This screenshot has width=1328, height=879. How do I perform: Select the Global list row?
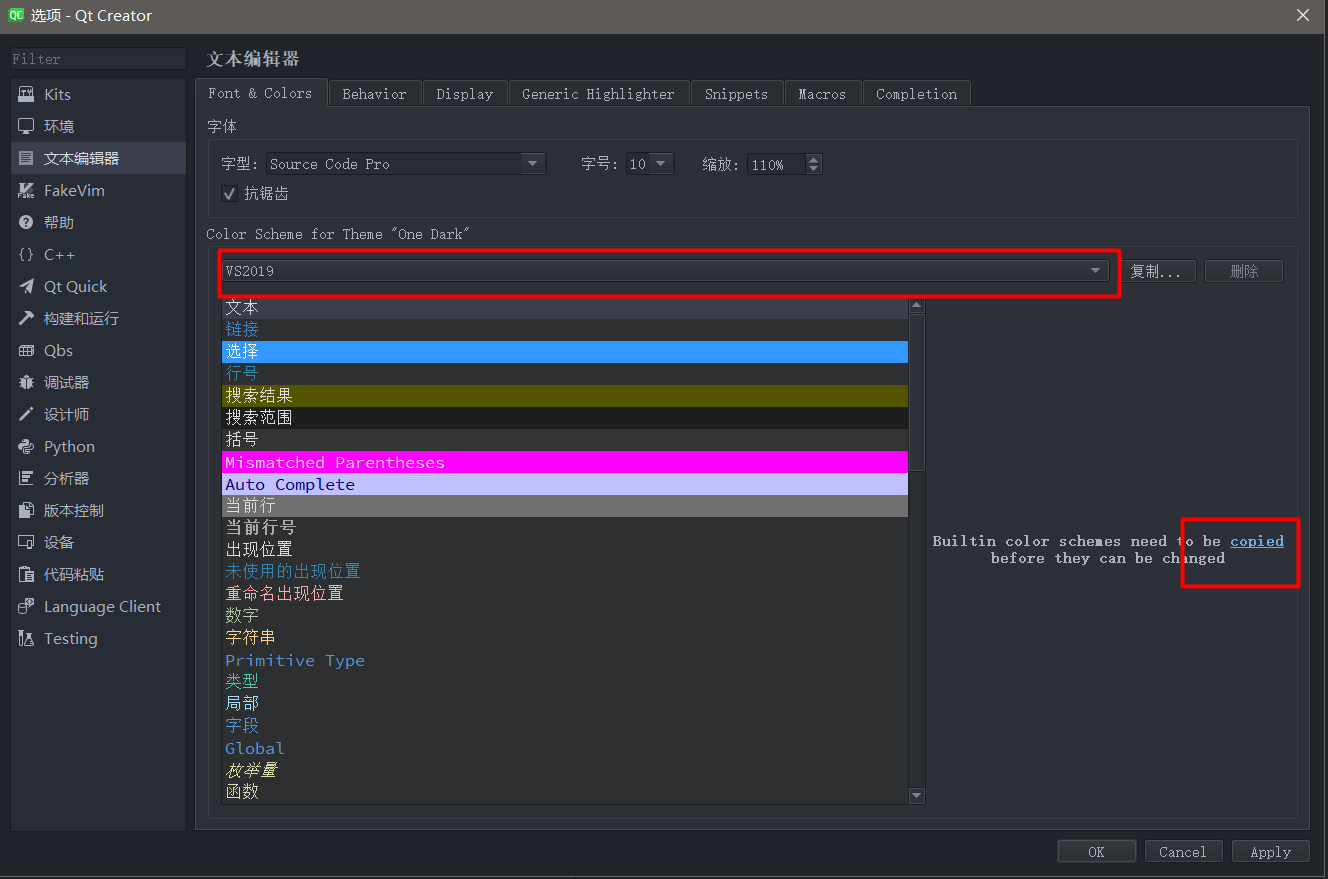565,748
